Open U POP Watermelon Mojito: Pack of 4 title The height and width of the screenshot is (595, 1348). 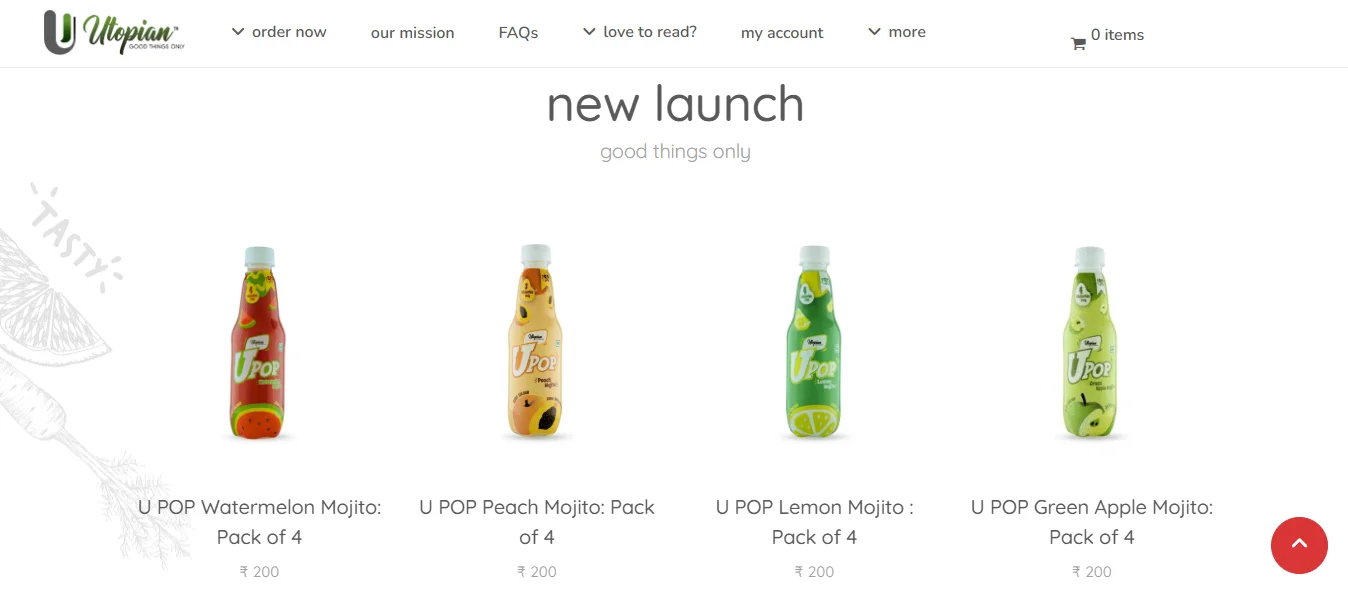click(x=260, y=522)
